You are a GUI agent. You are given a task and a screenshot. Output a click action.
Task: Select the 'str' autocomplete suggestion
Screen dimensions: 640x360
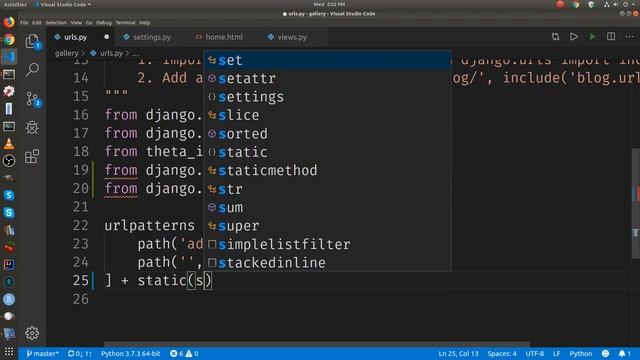(x=327, y=189)
